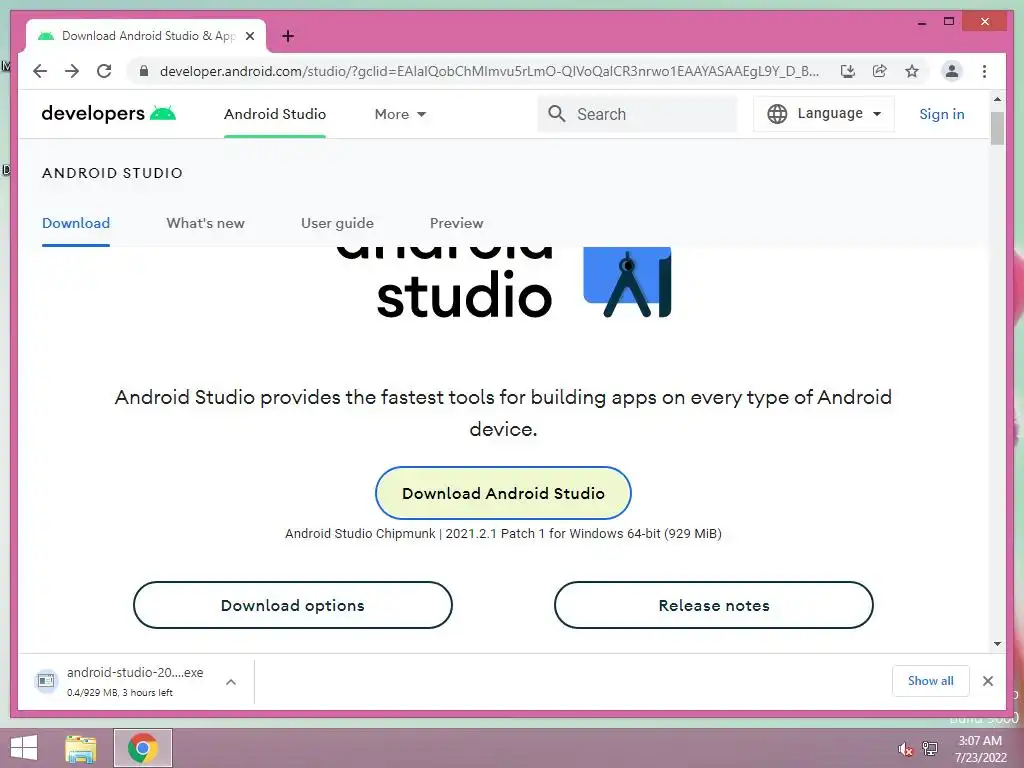This screenshot has width=1024, height=768.
Task: Open the Release notes button
Action: click(x=714, y=605)
